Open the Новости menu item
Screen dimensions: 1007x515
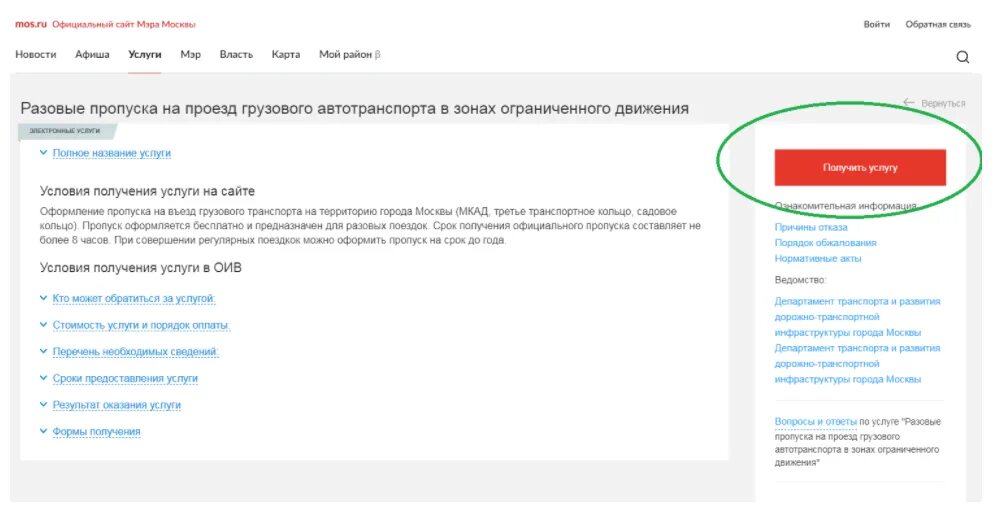point(36,55)
